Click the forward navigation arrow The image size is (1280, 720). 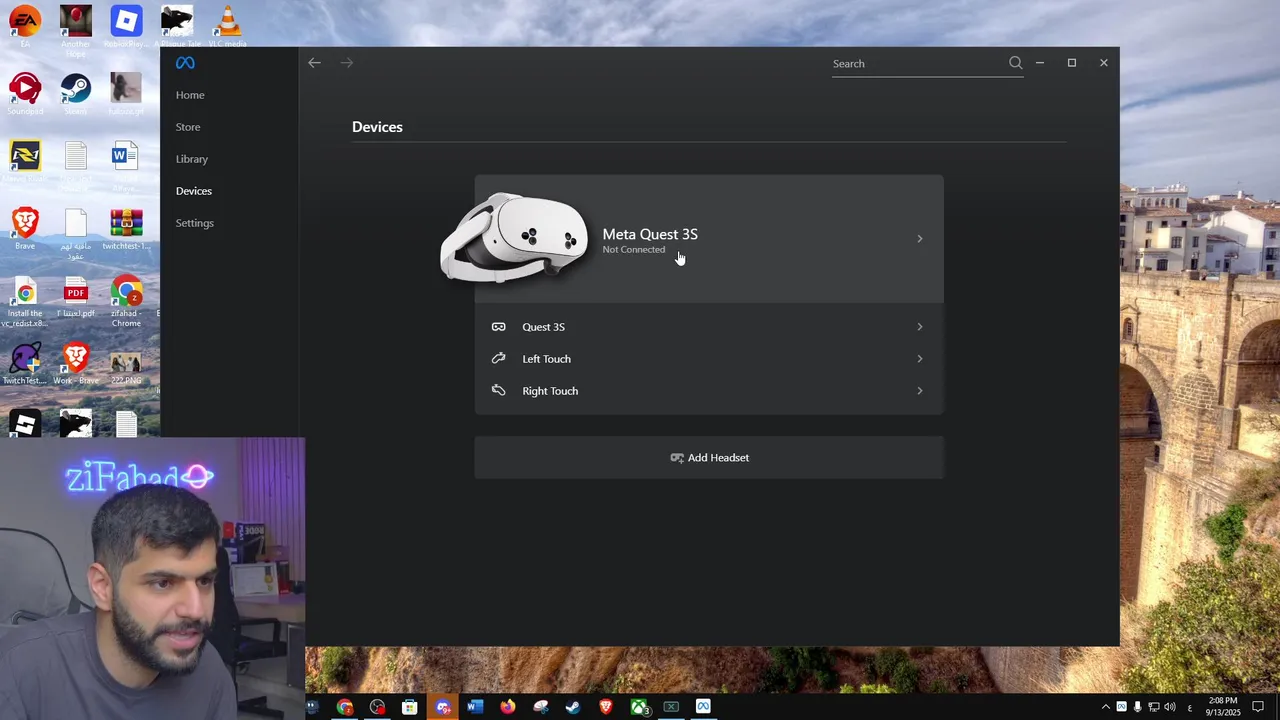[x=347, y=63]
